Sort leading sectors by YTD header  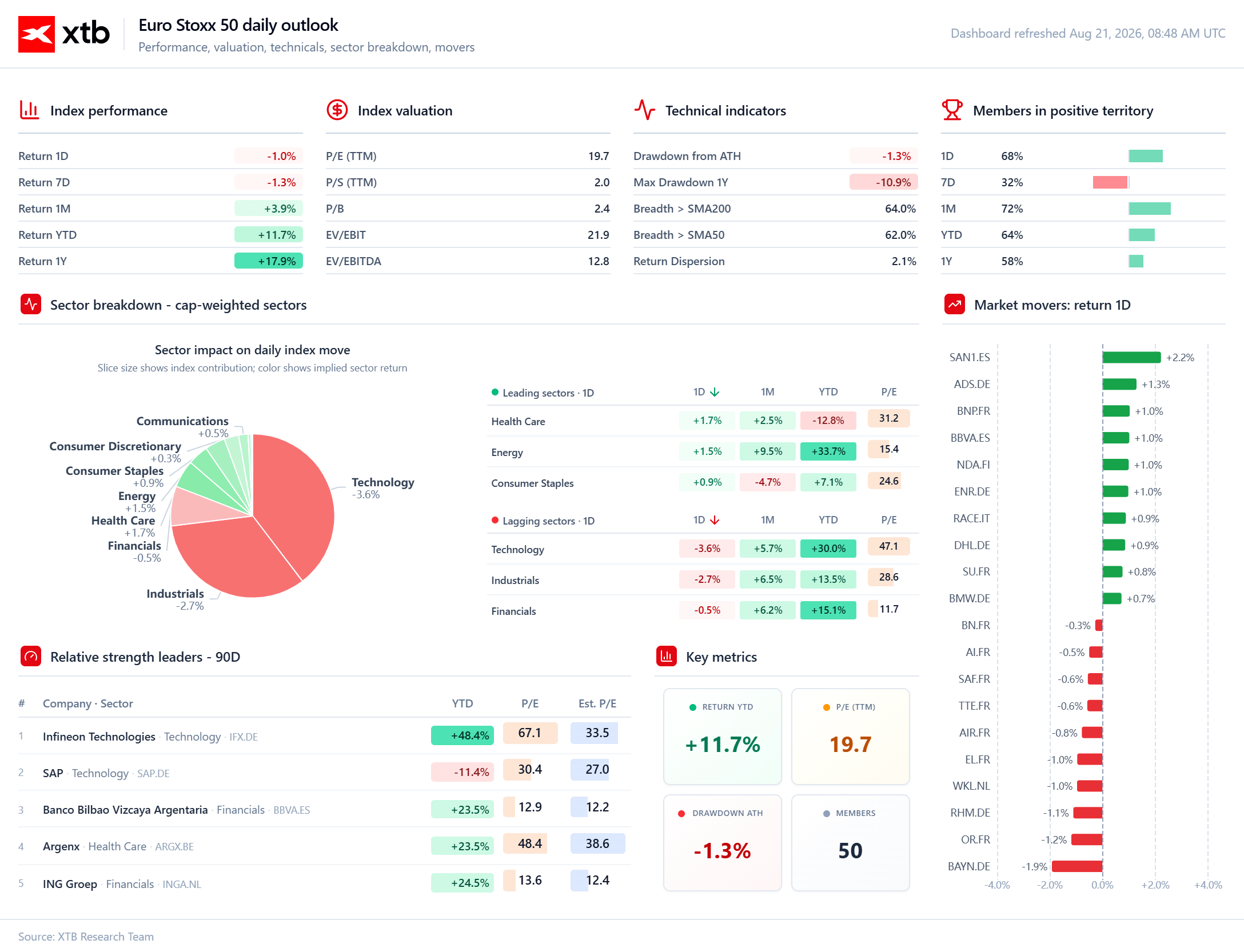(x=828, y=392)
